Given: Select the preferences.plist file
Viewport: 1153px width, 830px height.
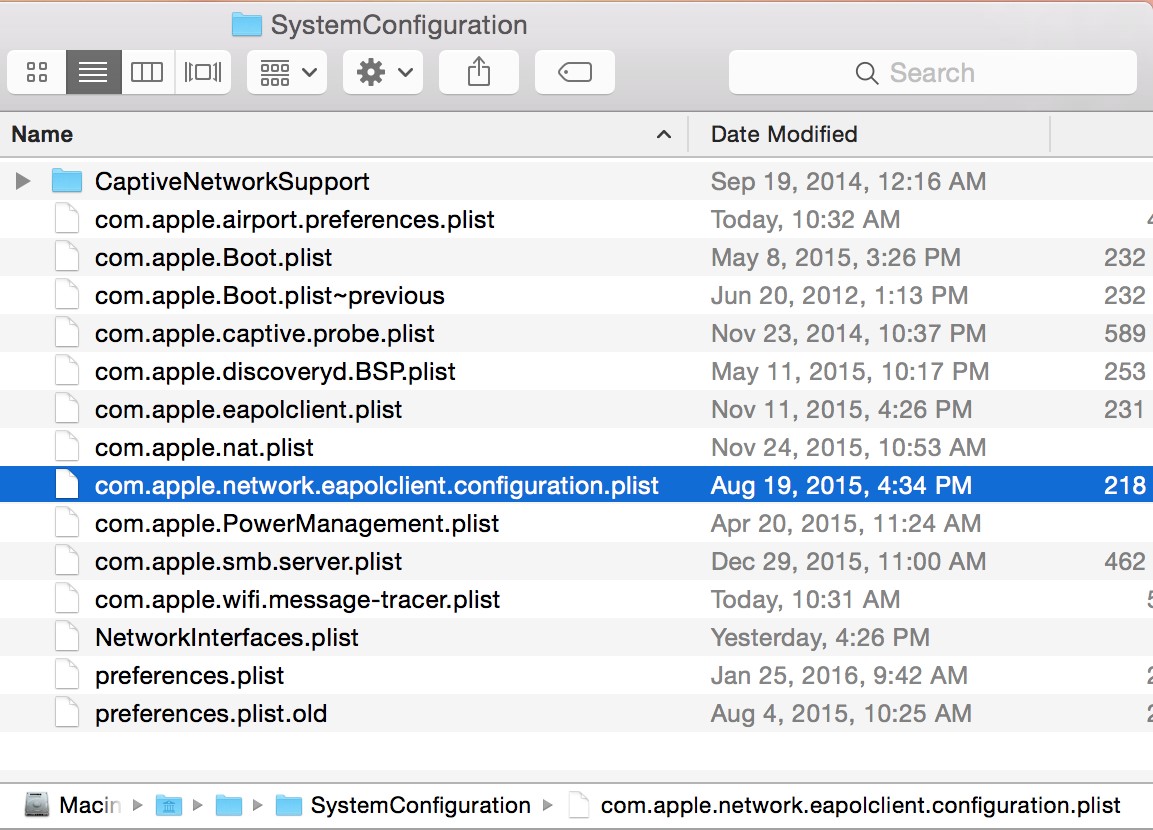Looking at the screenshot, I should pos(189,676).
